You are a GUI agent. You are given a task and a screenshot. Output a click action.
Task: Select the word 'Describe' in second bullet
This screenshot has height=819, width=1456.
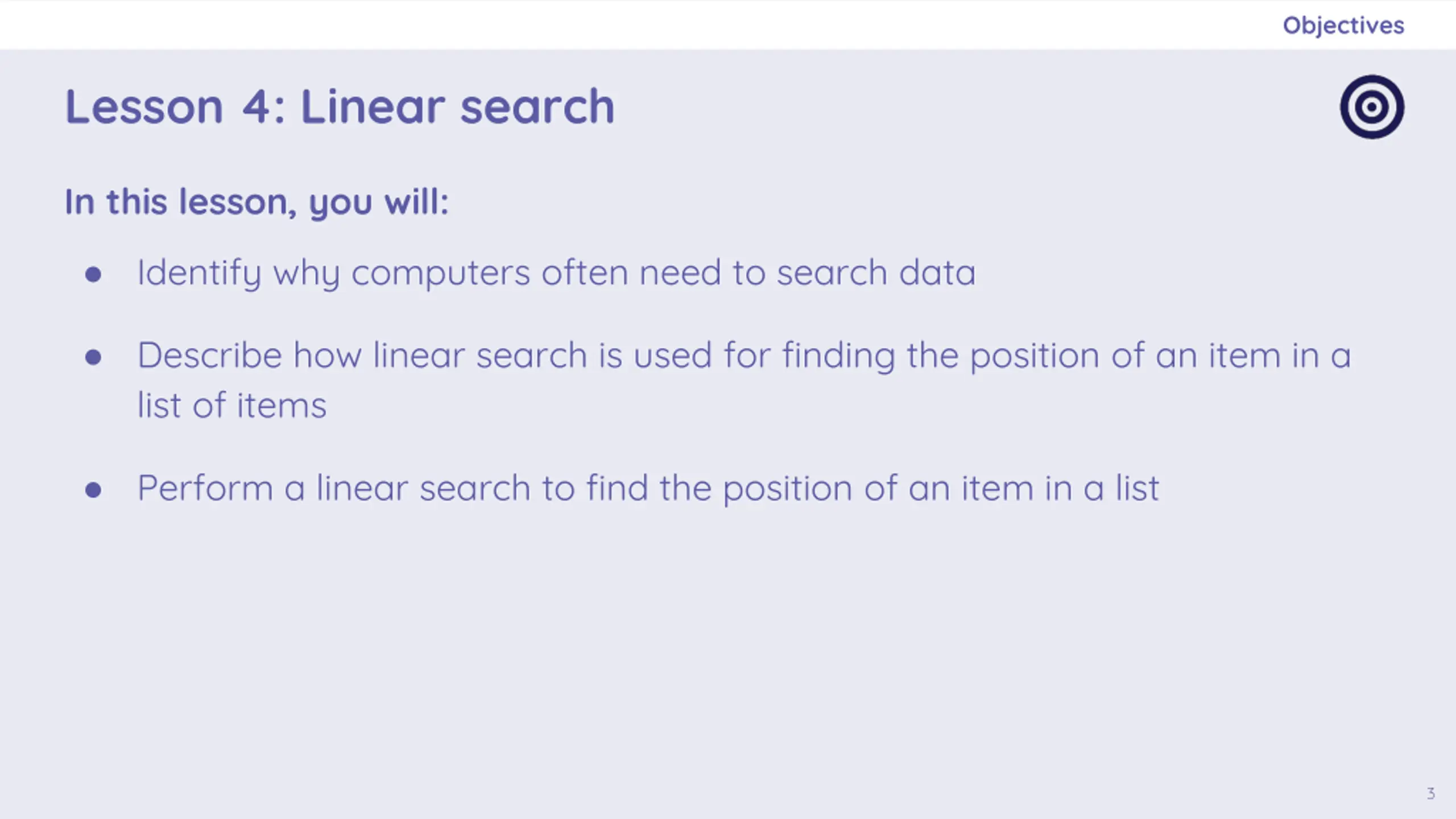coord(209,355)
